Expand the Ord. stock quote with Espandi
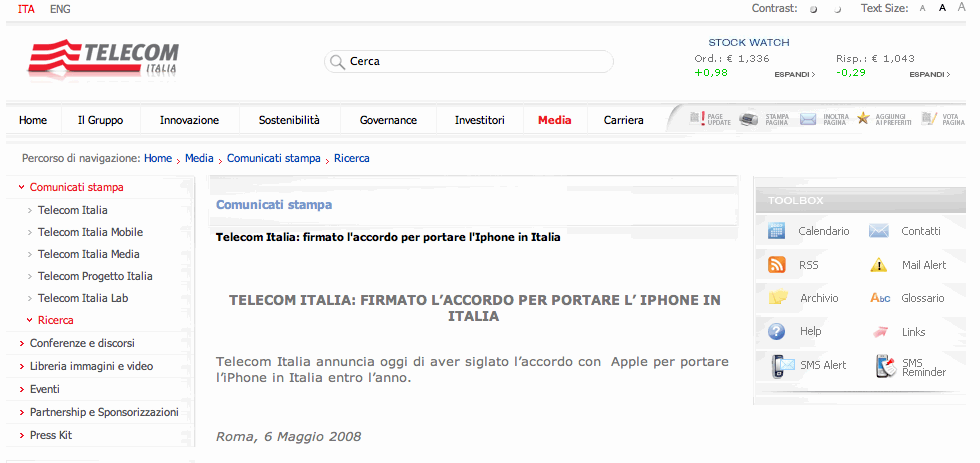This screenshot has height=463, width=980. (x=794, y=74)
